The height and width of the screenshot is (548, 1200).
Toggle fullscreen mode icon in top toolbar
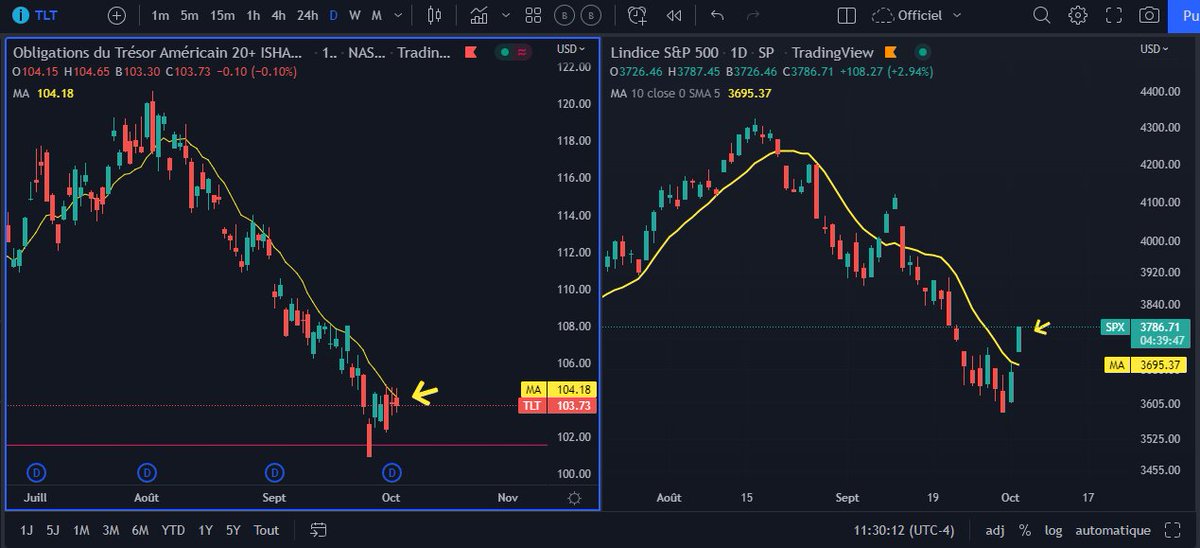1114,15
